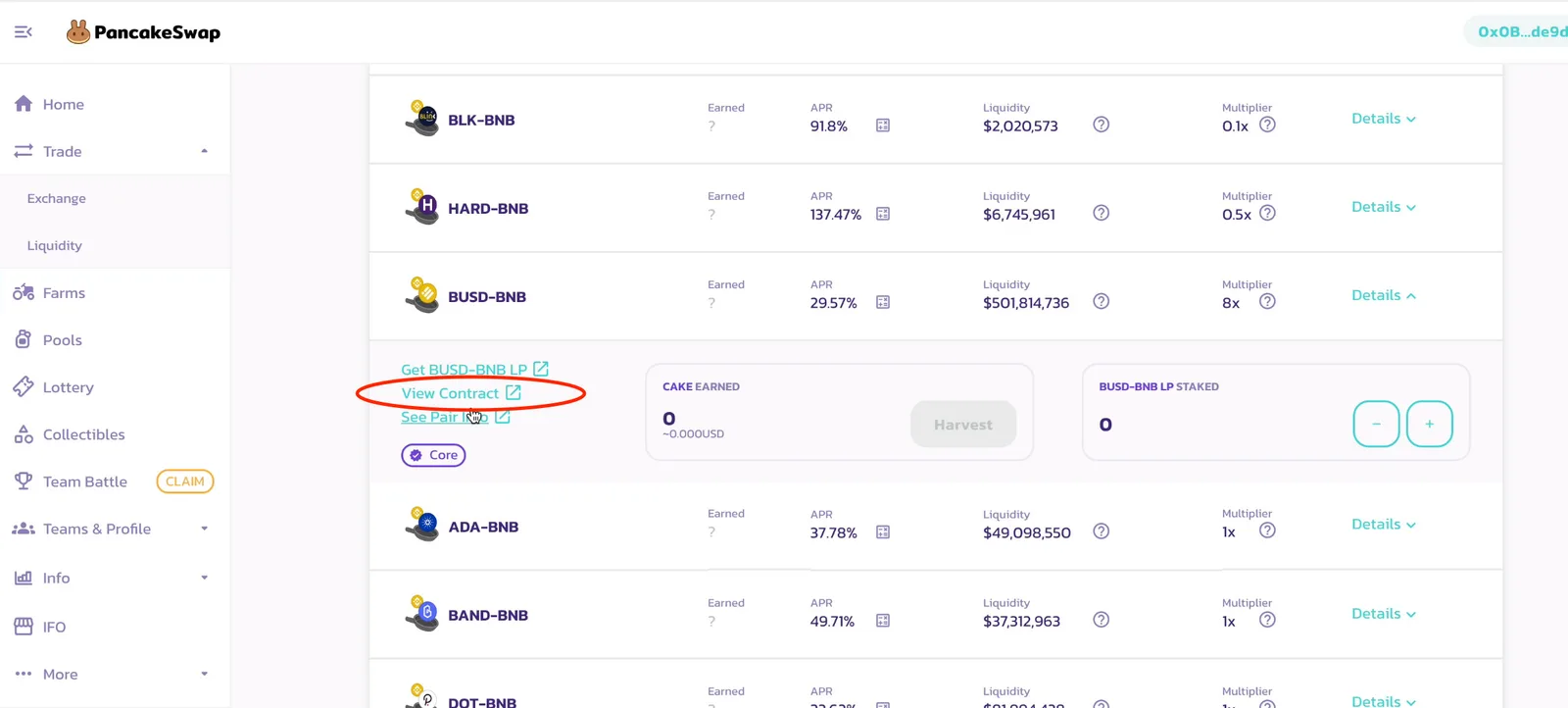The width and height of the screenshot is (1568, 708).
Task: Click the IFO icon in the sidebar
Action: tap(24, 627)
